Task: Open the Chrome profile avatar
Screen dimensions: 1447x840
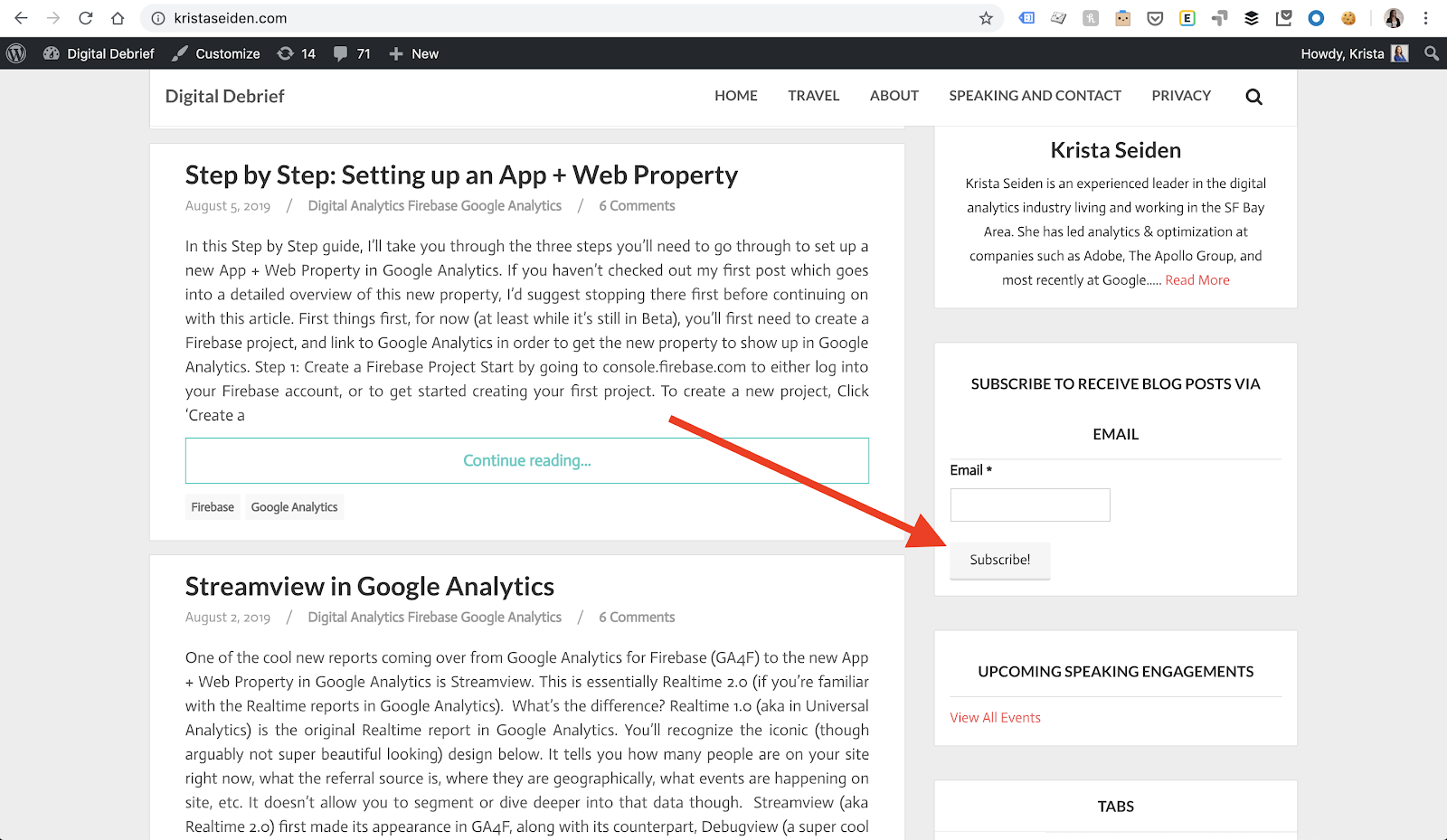Action: [x=1394, y=18]
